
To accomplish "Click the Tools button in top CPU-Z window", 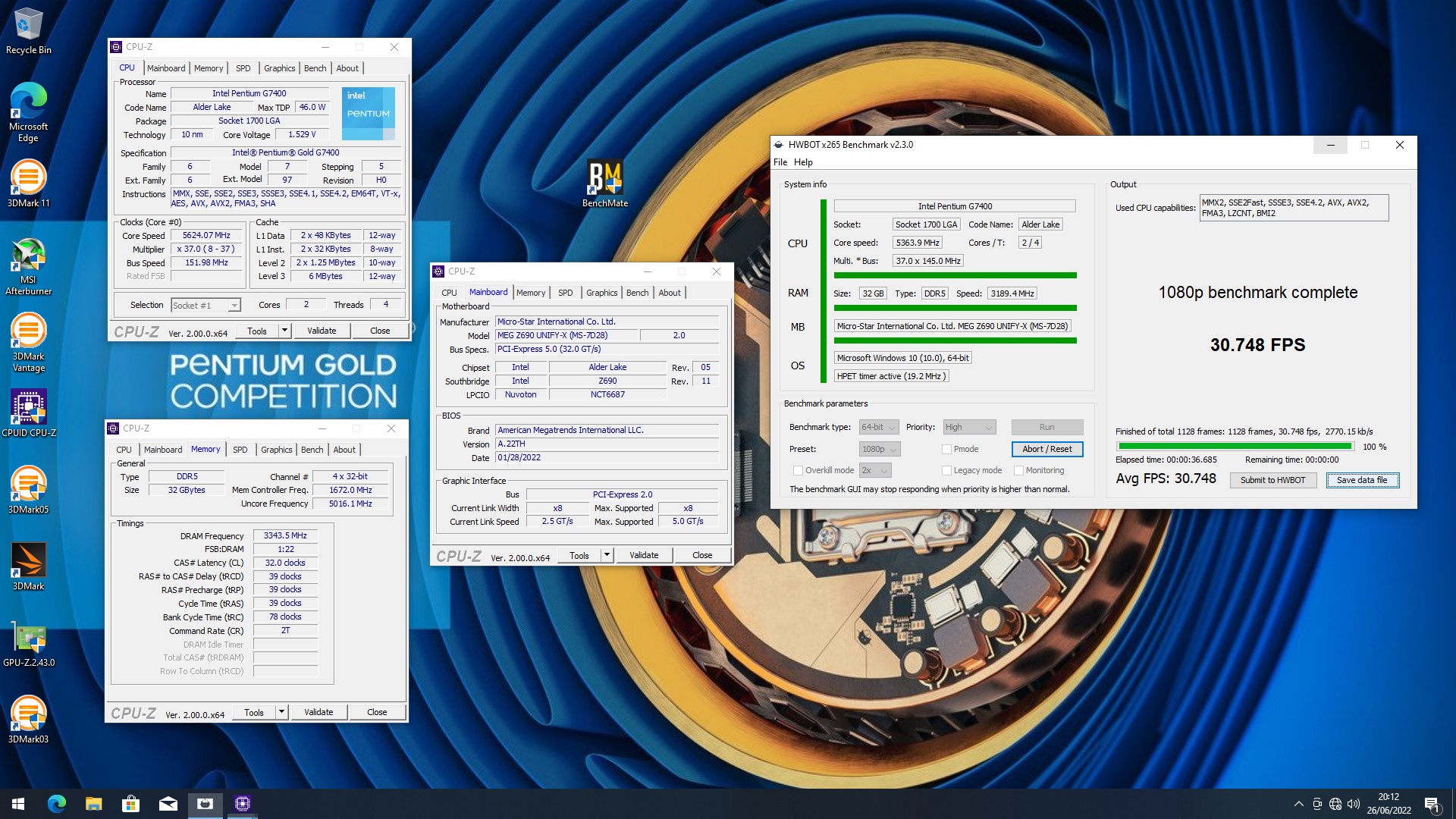I will pos(257,331).
